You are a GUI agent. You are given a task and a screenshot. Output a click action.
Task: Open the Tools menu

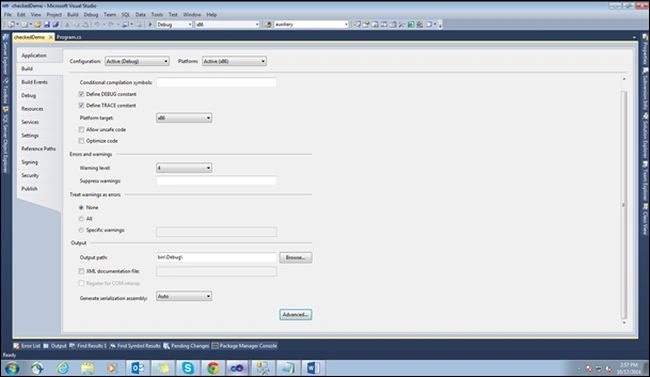pos(157,15)
